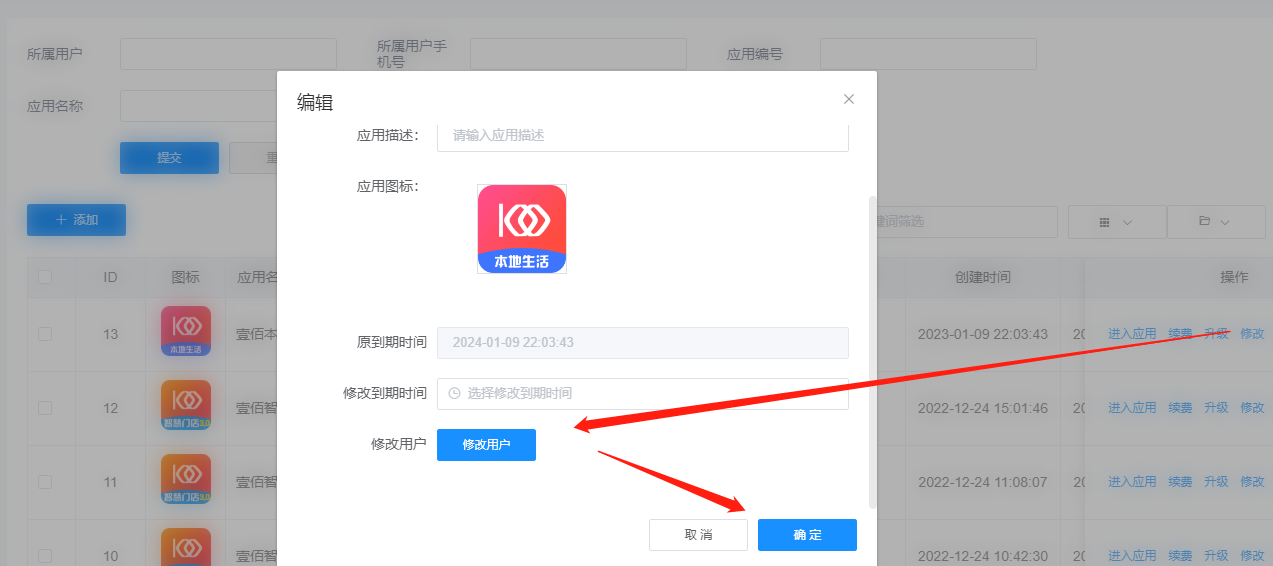Click 进入应用 in the 15:01:46 row

(x=1132, y=408)
